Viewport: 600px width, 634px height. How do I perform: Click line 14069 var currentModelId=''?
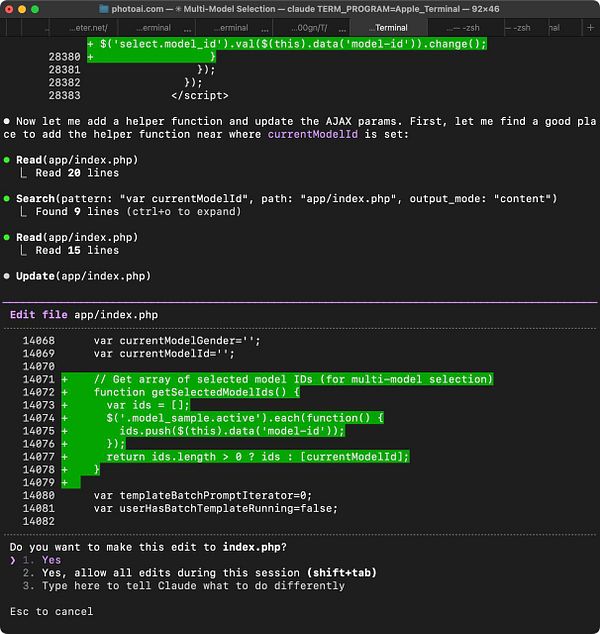(164, 353)
